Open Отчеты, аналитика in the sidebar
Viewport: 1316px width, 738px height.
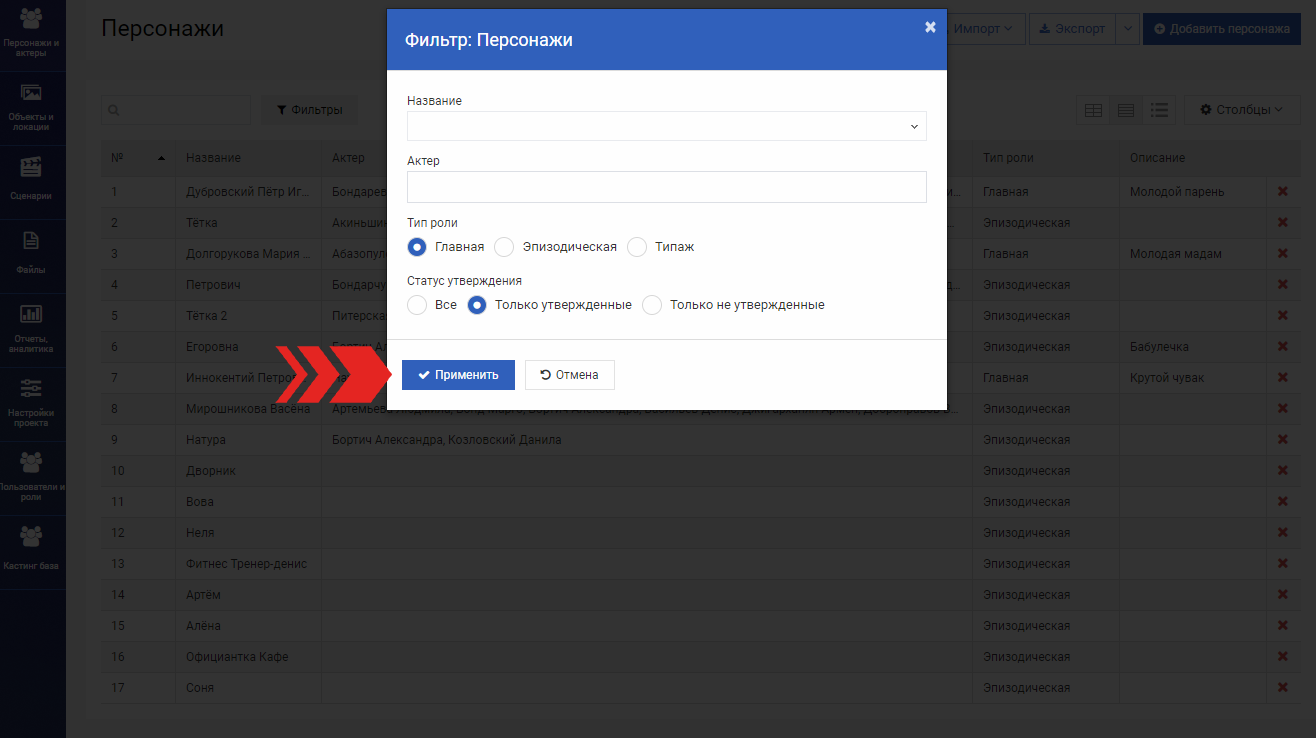pos(32,329)
